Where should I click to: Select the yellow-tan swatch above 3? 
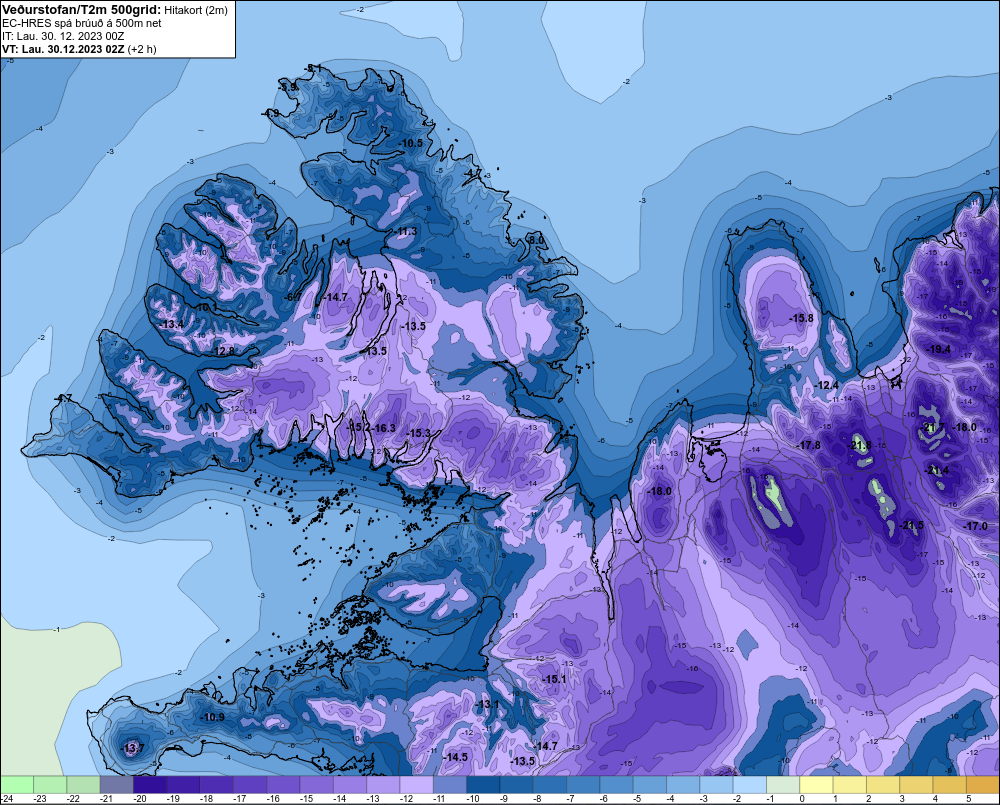(x=916, y=784)
